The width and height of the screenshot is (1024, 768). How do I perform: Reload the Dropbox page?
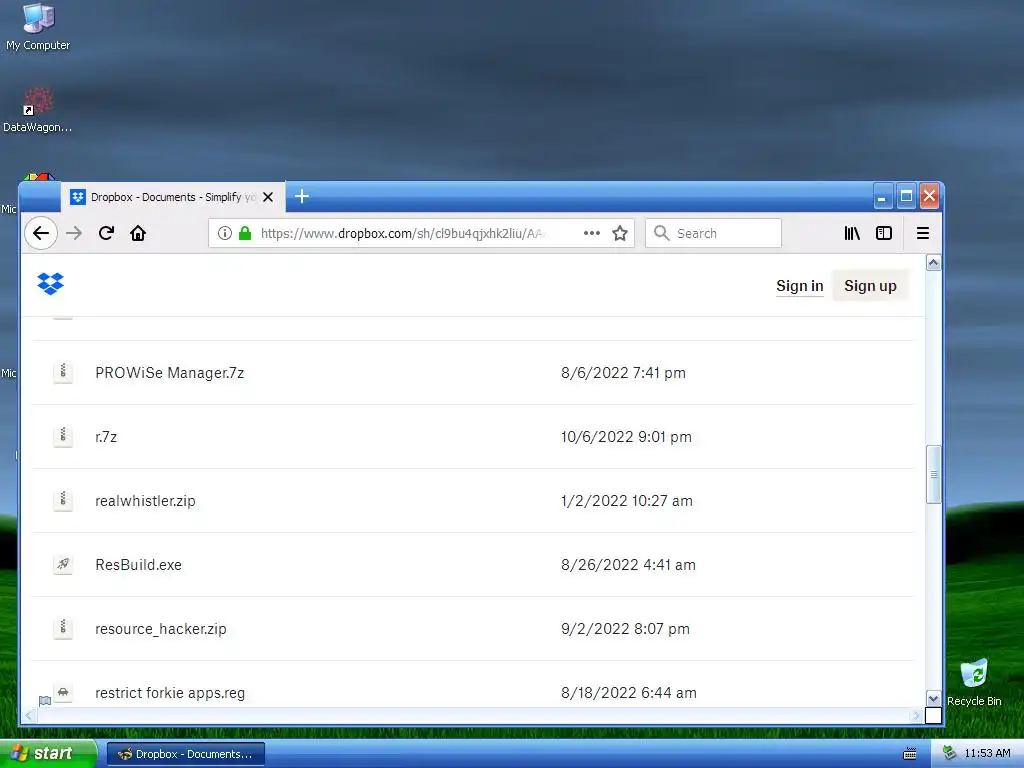[x=106, y=233]
